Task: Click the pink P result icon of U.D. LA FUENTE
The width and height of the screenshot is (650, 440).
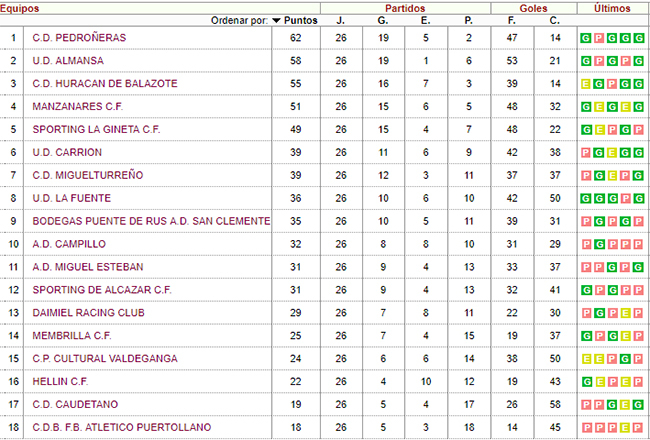Action: click(x=625, y=199)
